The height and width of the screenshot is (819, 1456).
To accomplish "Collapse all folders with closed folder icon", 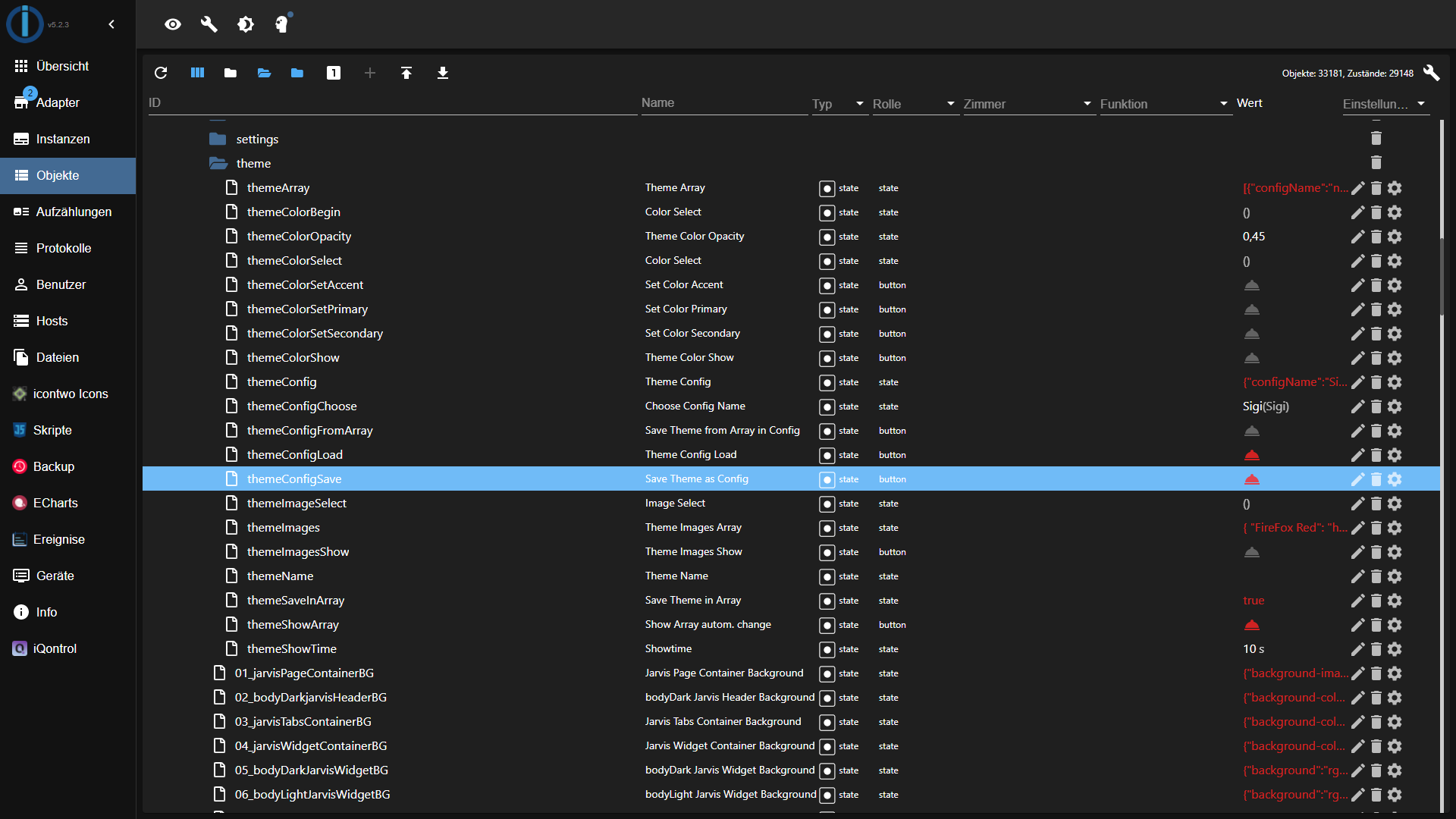I will pyautogui.click(x=231, y=73).
